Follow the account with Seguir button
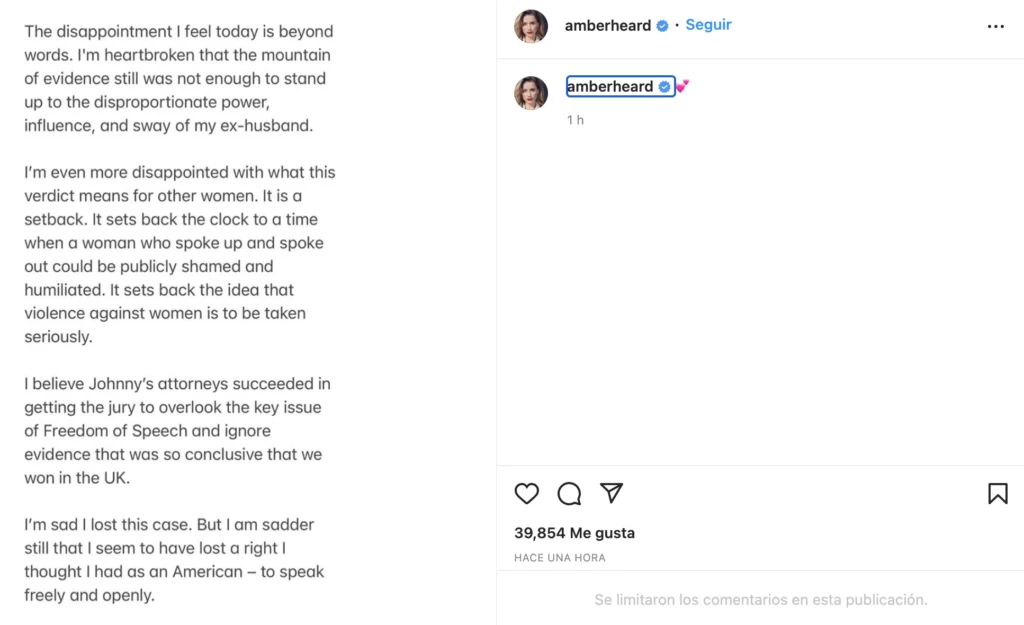 (x=708, y=25)
